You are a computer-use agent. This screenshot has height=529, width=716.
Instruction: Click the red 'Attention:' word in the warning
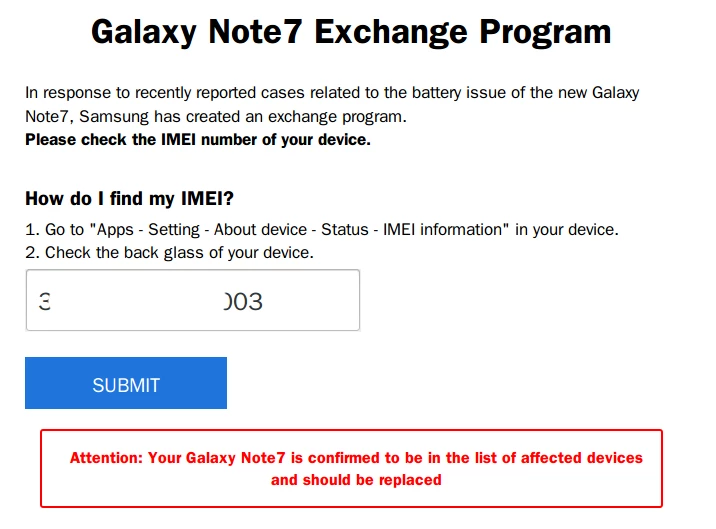(x=106, y=458)
